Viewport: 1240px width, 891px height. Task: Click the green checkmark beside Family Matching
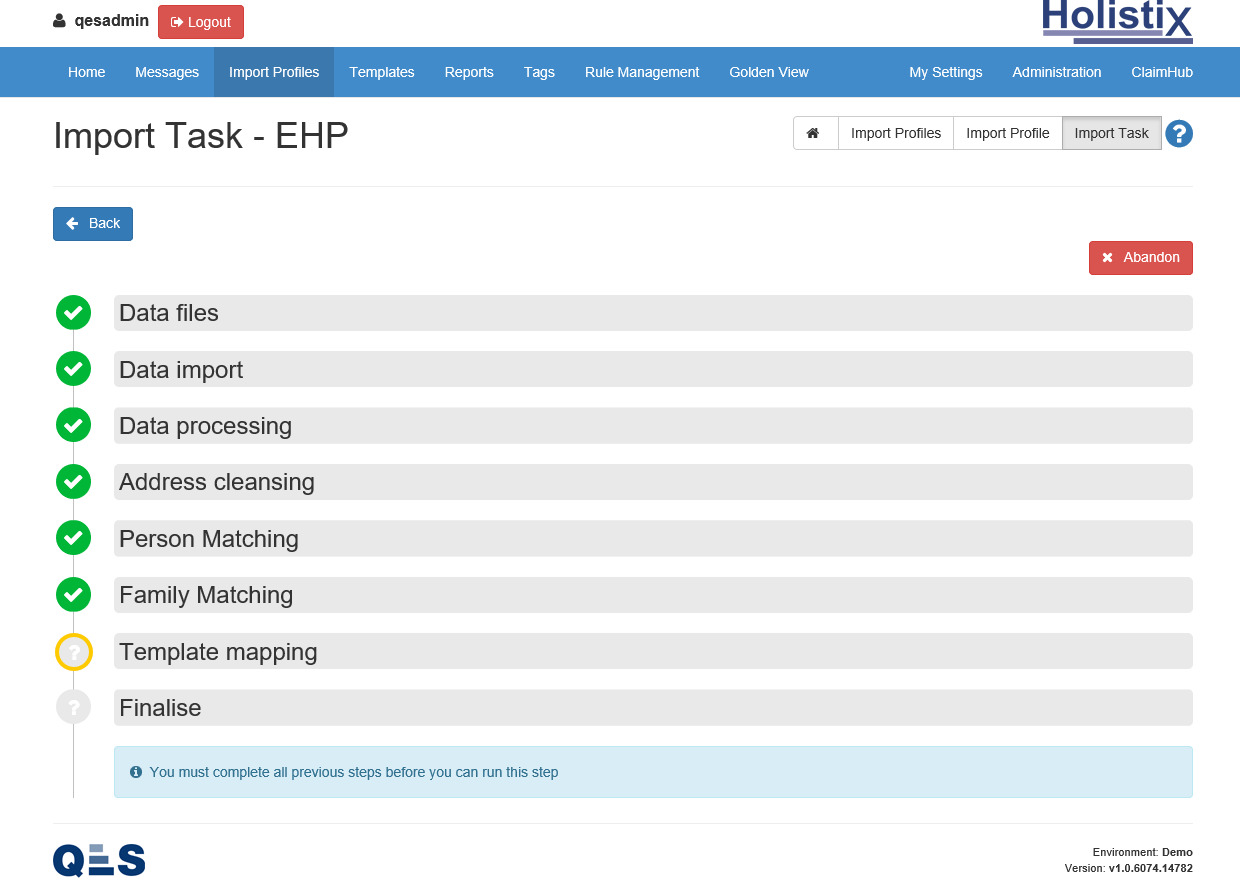point(73,595)
